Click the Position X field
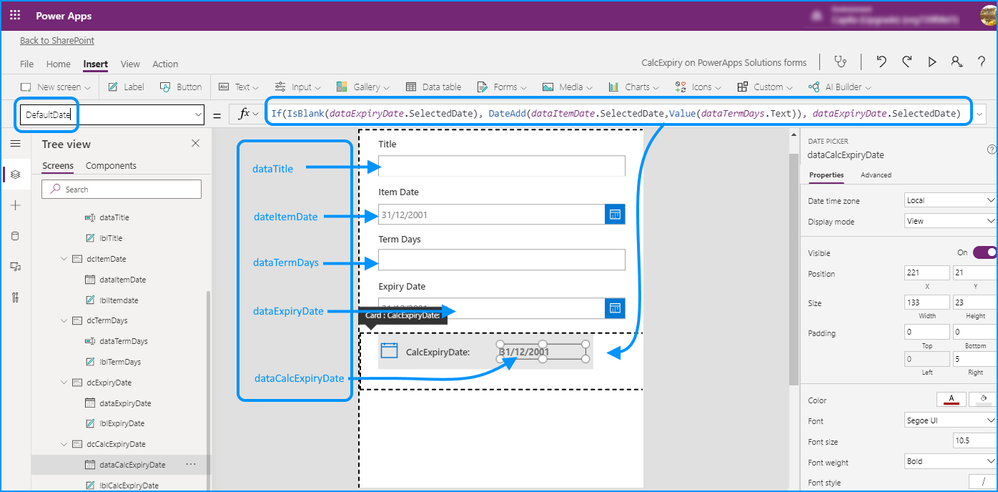The width and height of the screenshot is (998, 492). coord(927,274)
